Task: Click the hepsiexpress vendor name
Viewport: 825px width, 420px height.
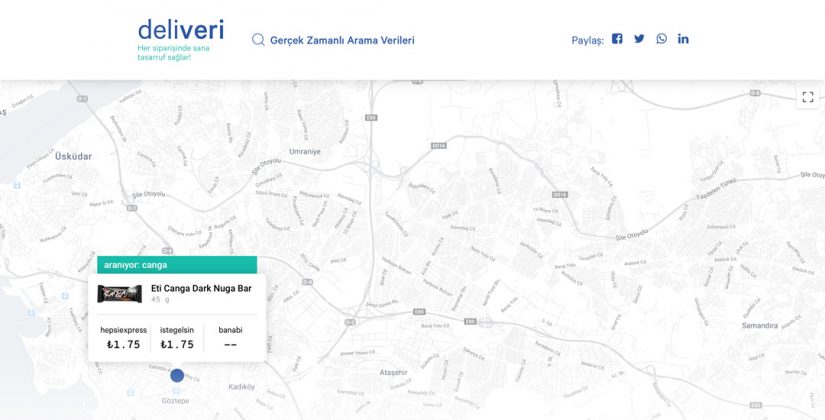Action: 124,330
